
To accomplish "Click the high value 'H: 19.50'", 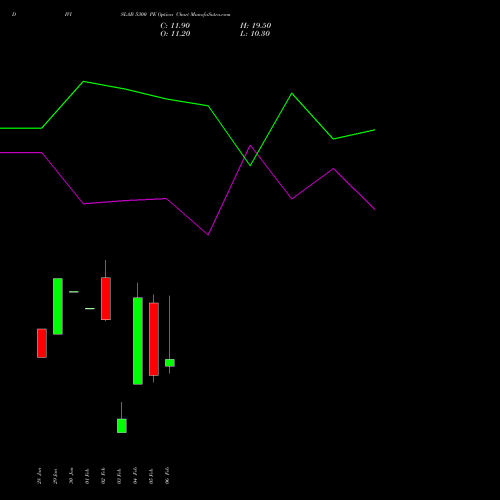I will point(255,26).
